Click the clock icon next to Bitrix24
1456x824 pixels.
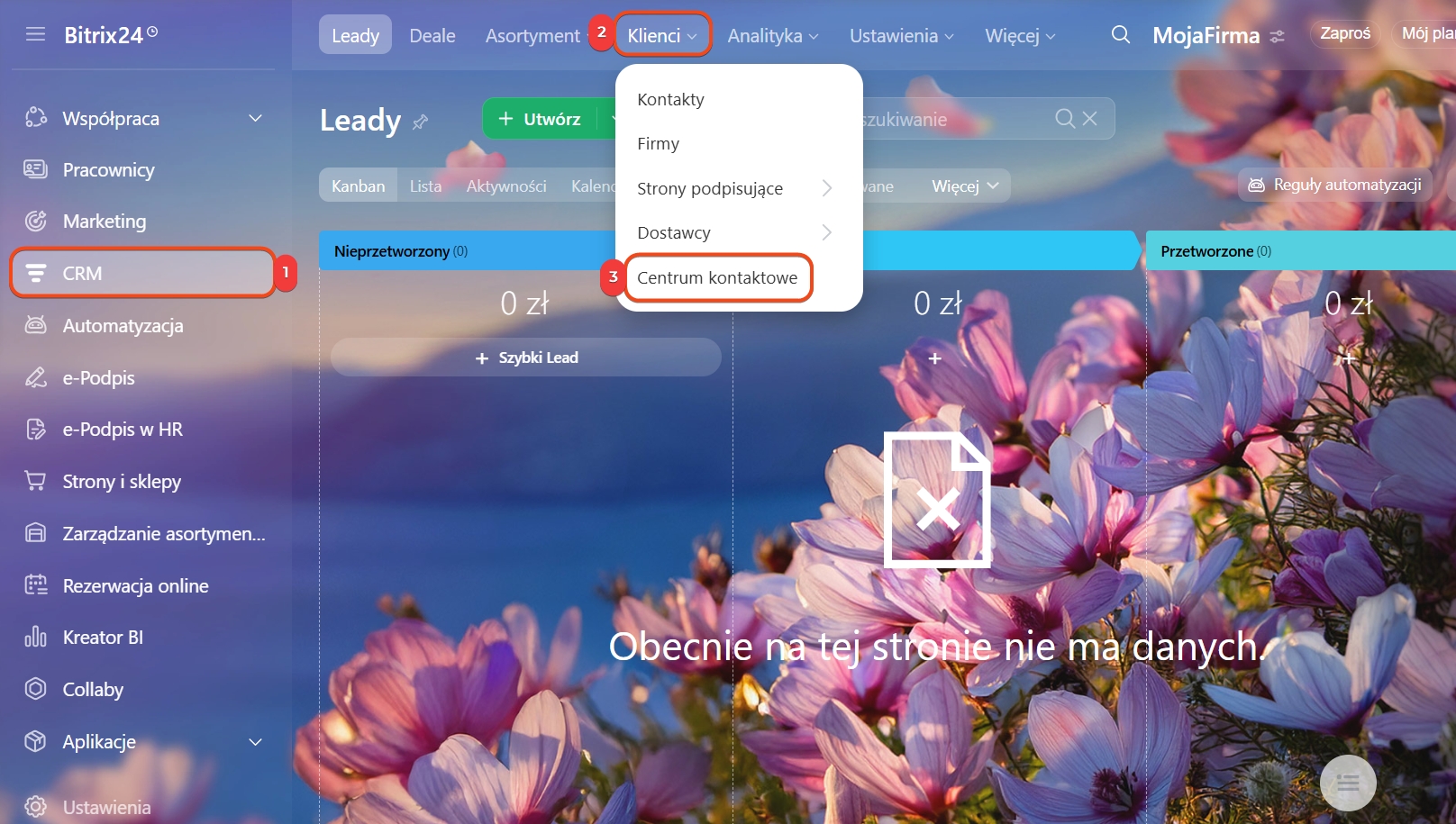(x=152, y=32)
